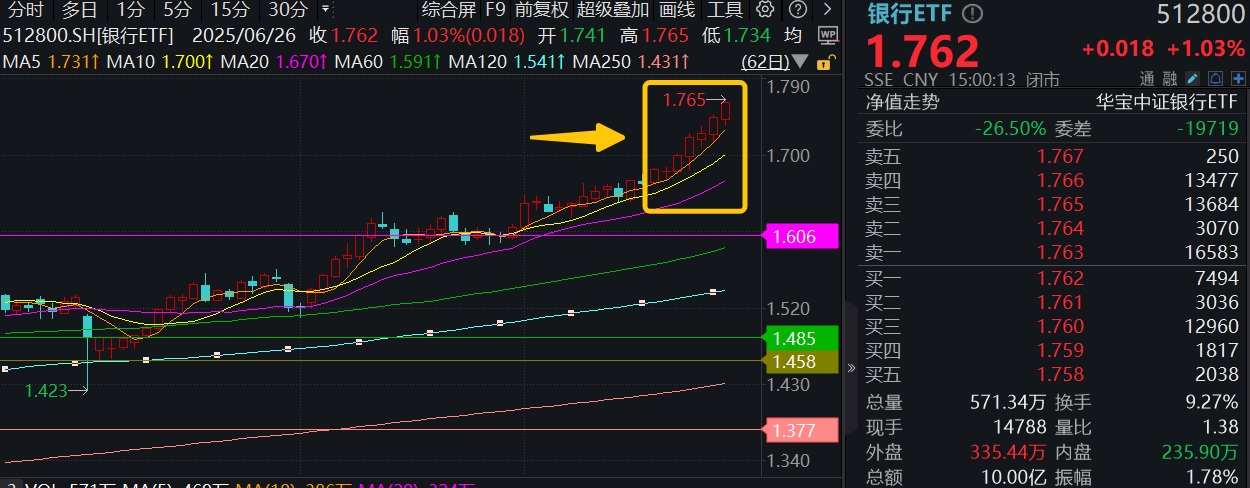Toggle the 通 indicator label
The image size is (1250, 488).
[1146, 78]
